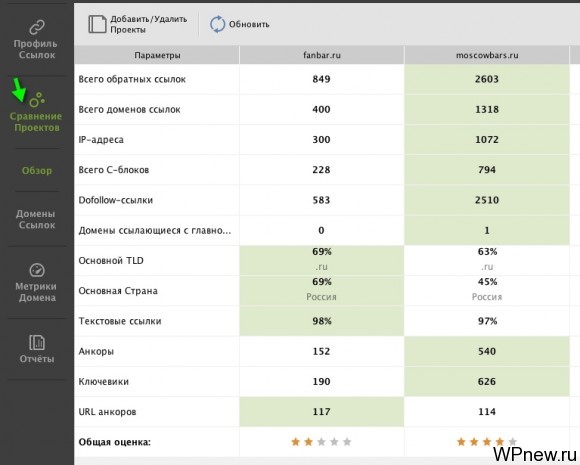Select the IP-адреса row label
This screenshot has width=580, height=465.
(101, 140)
